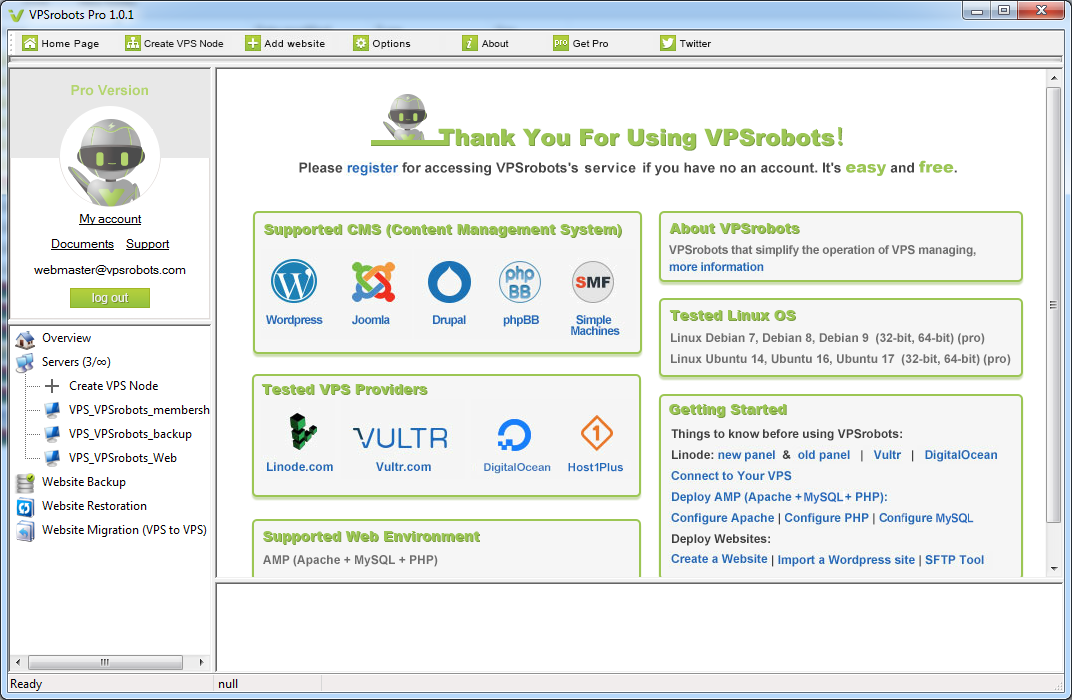1072x700 pixels.
Task: Click the phpBB logo icon
Action: coord(520,282)
